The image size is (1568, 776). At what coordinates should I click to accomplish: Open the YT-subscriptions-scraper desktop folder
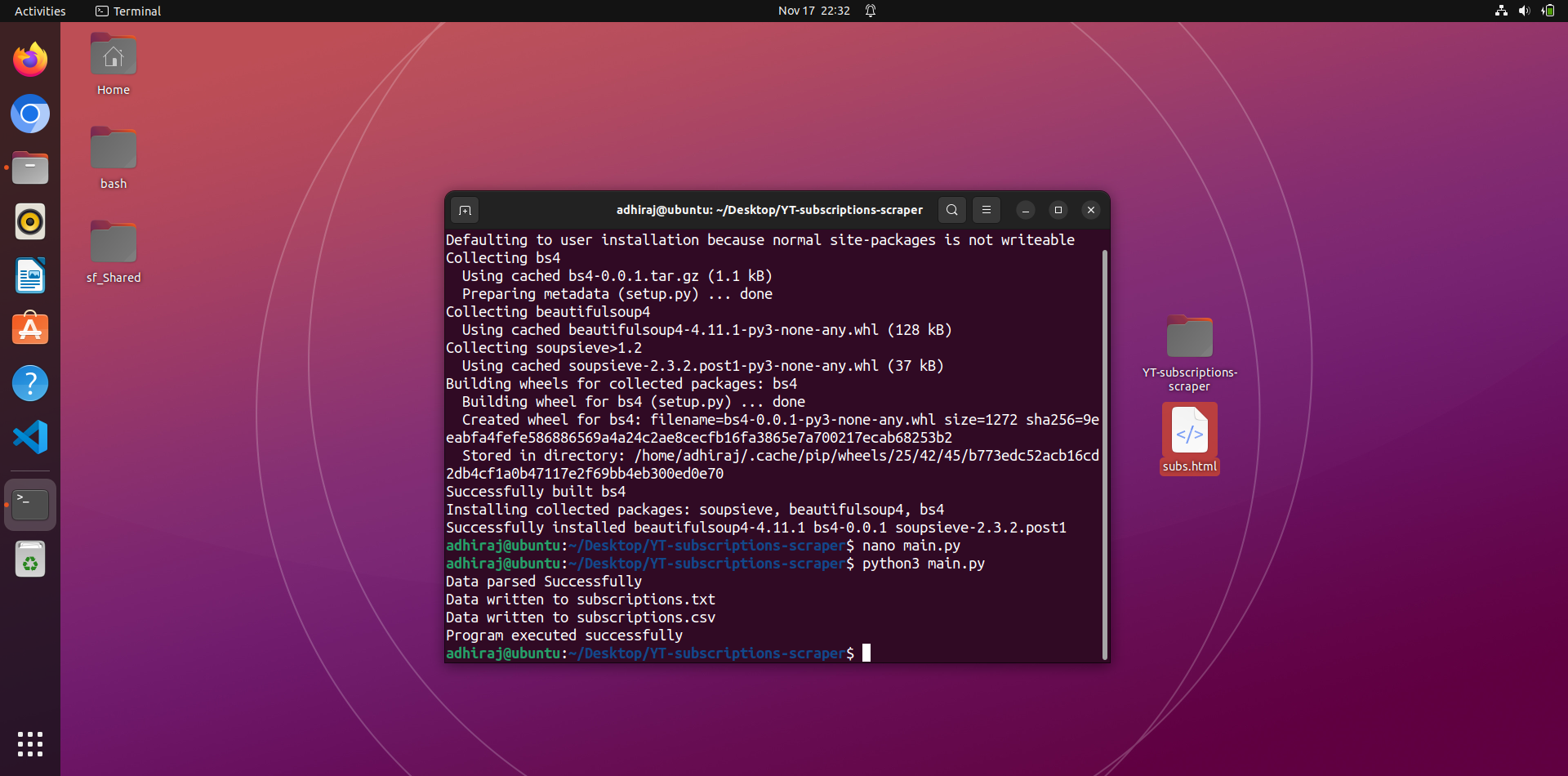pos(1189,336)
